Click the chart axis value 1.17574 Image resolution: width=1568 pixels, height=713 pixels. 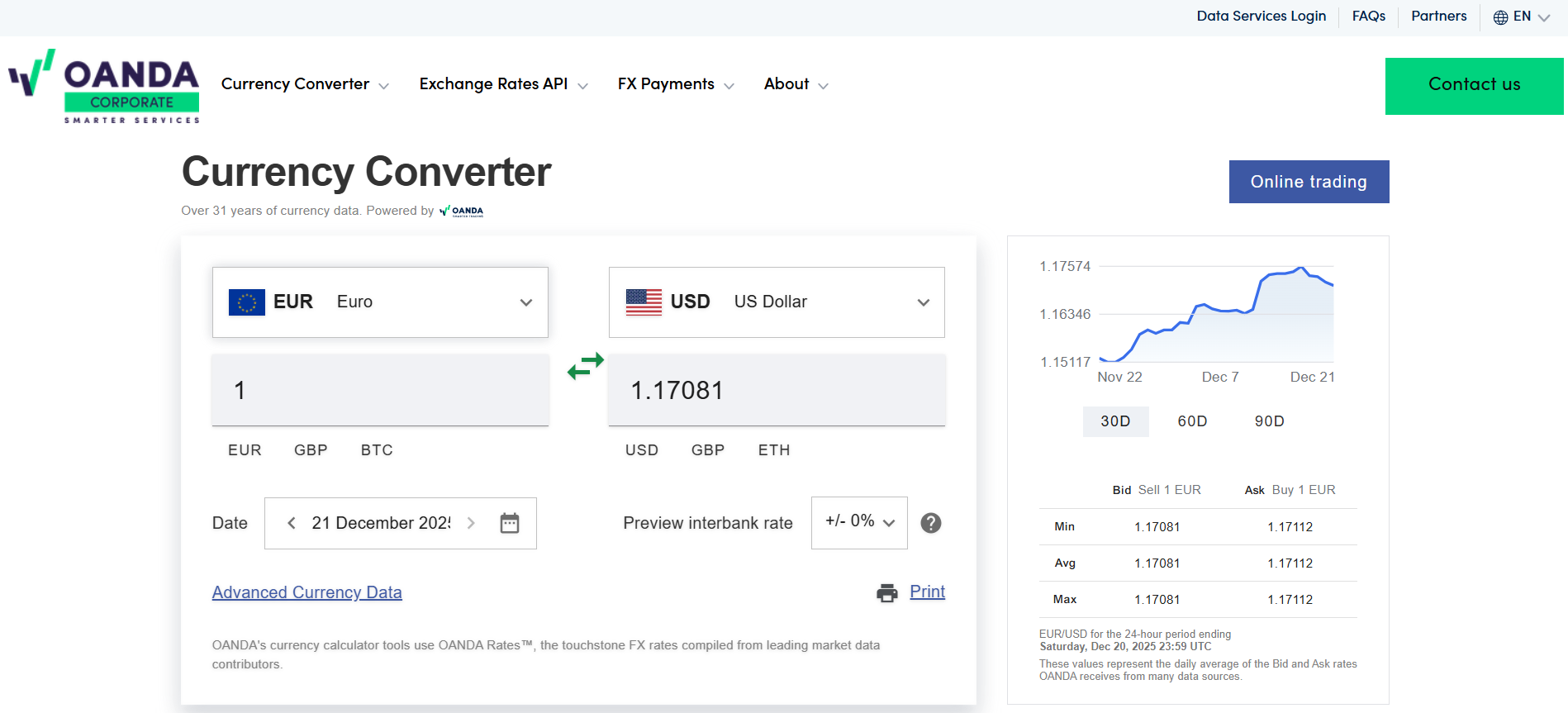1065,267
